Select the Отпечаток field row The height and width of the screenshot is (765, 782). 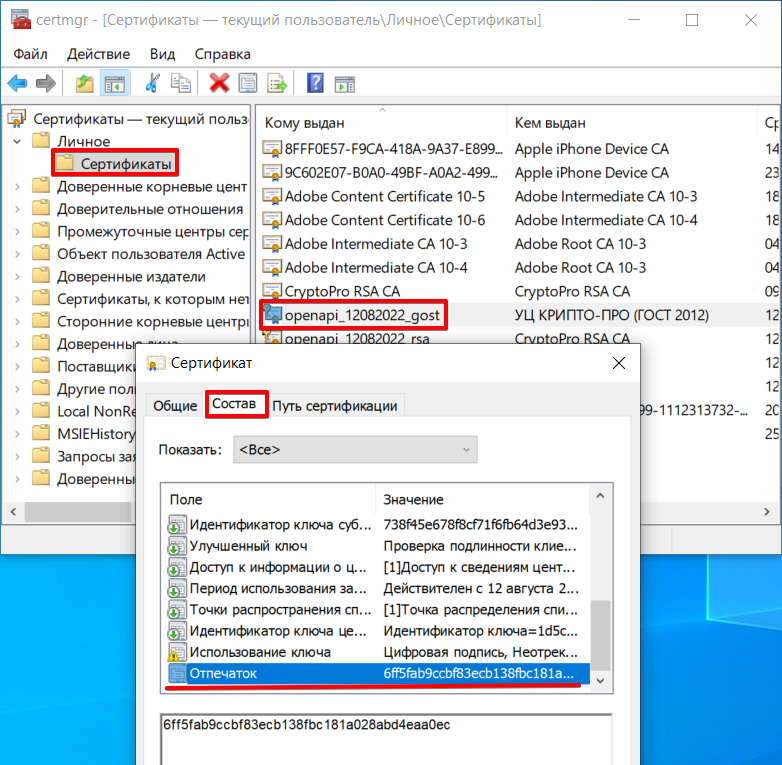pyautogui.click(x=378, y=673)
